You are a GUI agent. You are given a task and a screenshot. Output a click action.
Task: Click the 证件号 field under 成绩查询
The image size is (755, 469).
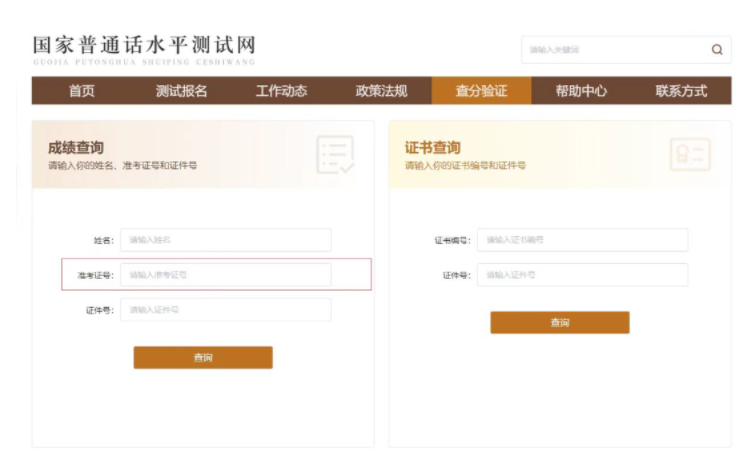[x=225, y=310]
